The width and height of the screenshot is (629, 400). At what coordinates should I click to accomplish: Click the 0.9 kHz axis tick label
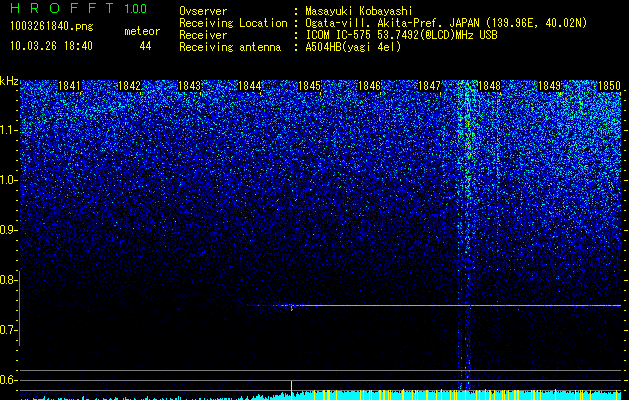pyautogui.click(x=8, y=230)
